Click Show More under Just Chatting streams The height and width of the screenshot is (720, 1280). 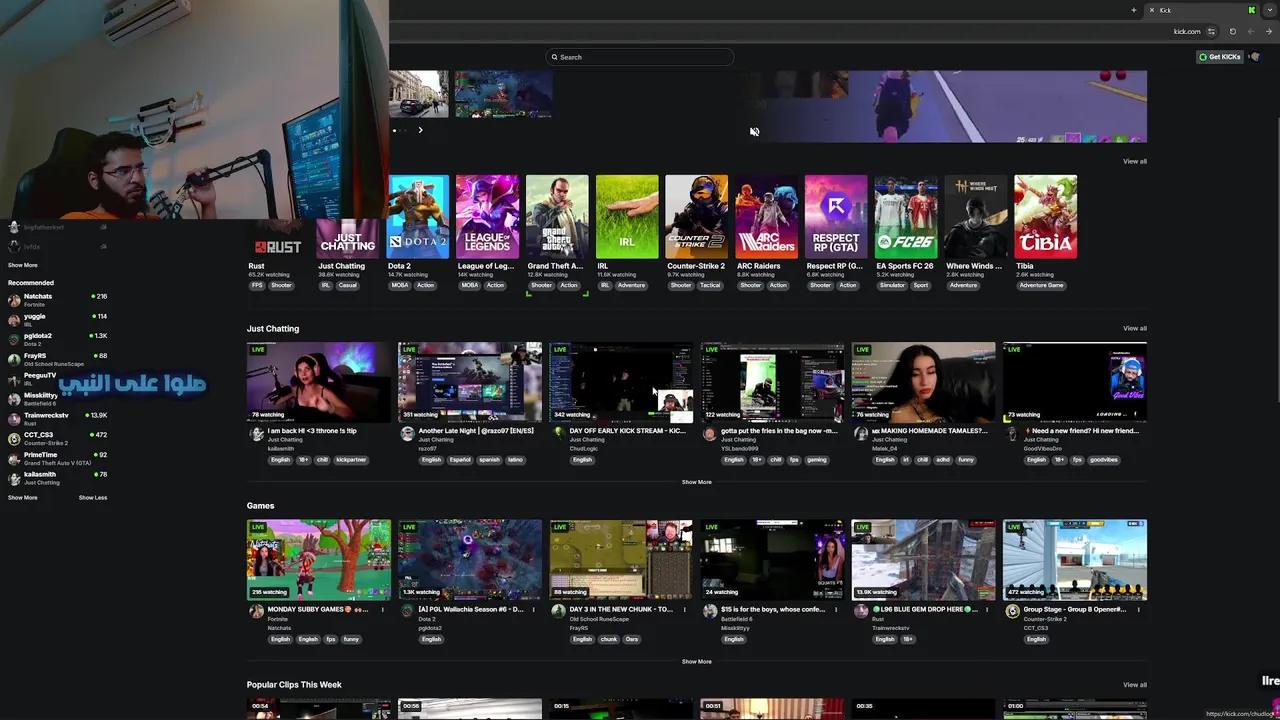[697, 482]
